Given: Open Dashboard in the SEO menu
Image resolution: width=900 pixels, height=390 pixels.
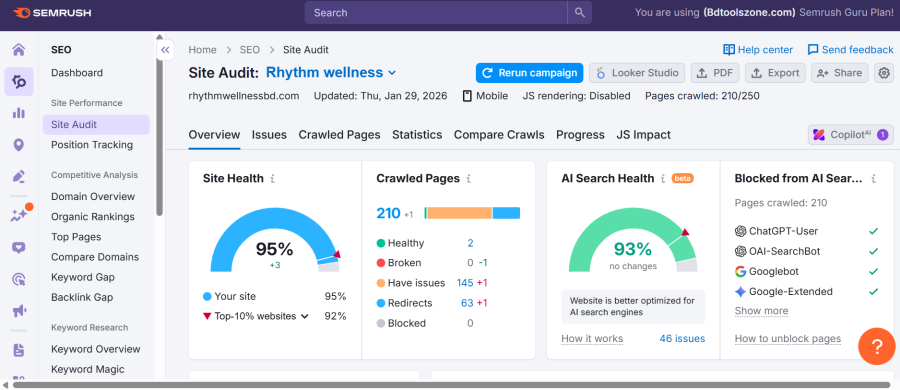Looking at the screenshot, I should (77, 73).
